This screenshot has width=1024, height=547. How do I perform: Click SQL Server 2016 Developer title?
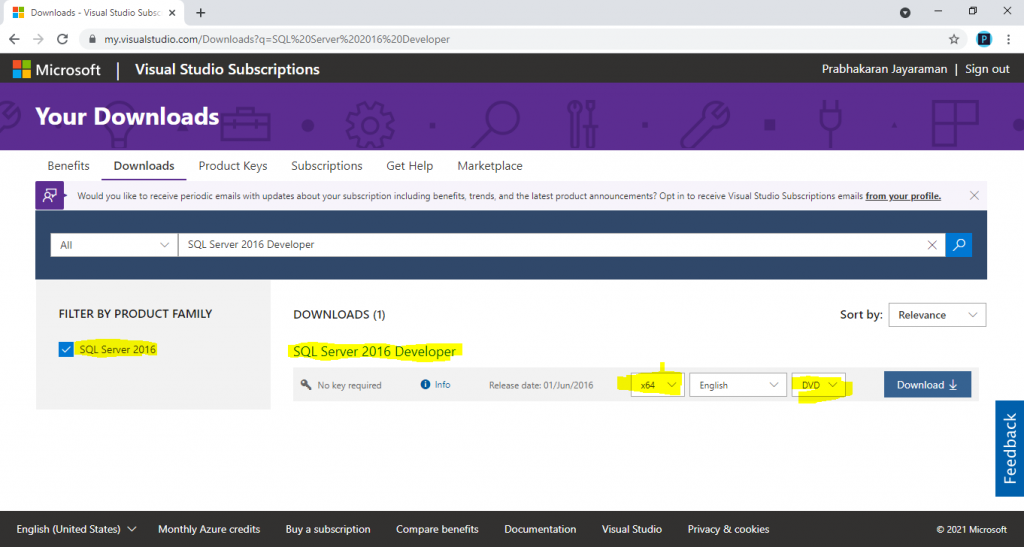[x=374, y=351]
